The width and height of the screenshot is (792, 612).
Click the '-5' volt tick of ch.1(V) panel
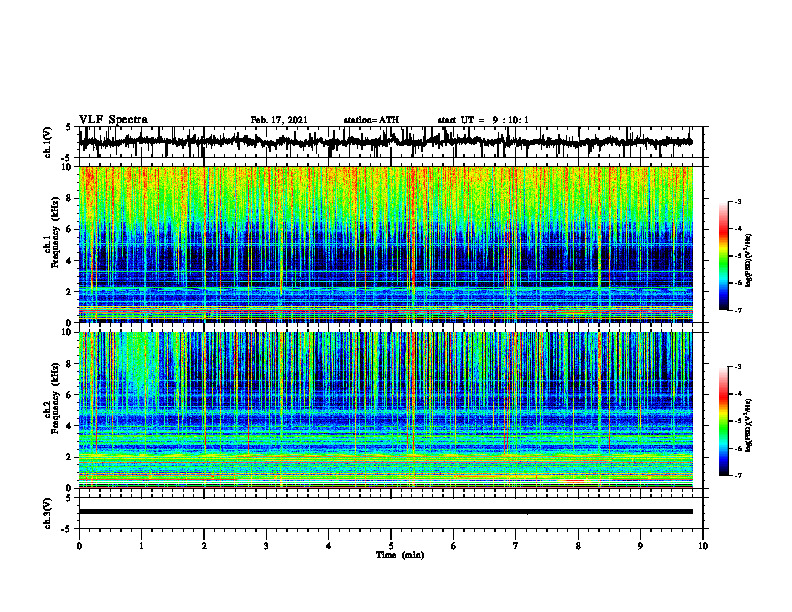[x=67, y=158]
